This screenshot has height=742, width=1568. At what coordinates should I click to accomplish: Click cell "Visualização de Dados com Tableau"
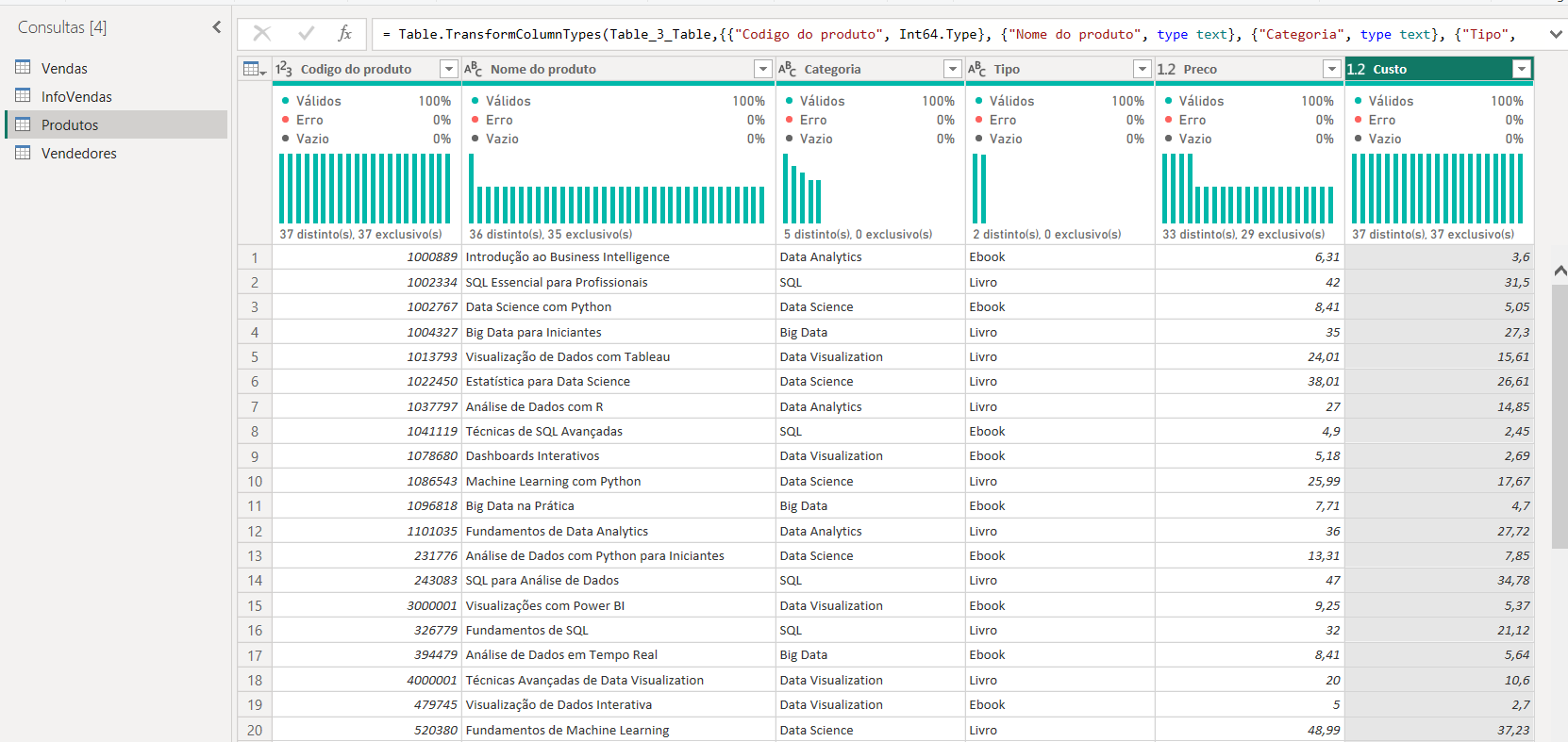pos(618,356)
